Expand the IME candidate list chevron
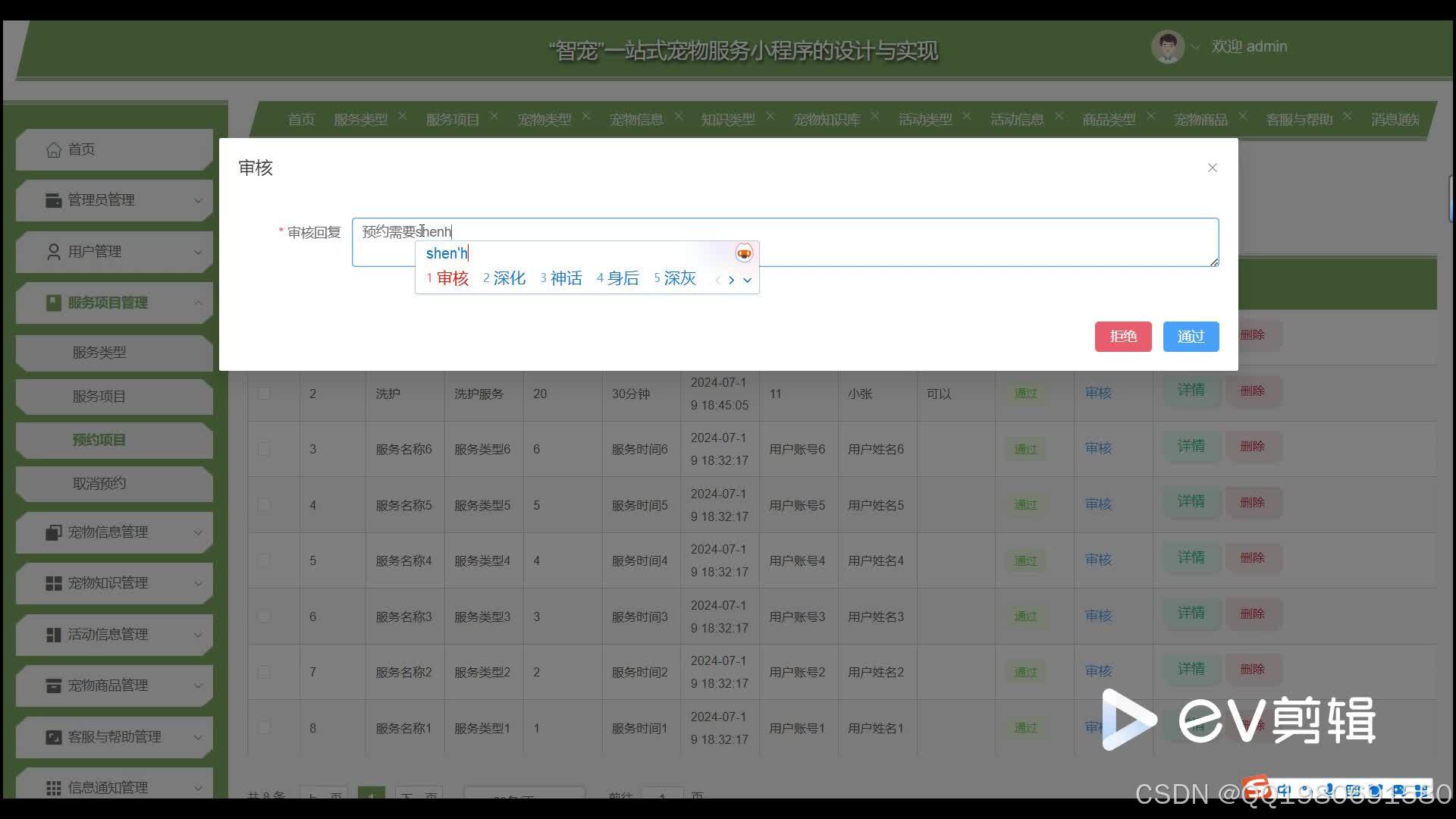Viewport: 1456px width, 819px height. click(748, 280)
